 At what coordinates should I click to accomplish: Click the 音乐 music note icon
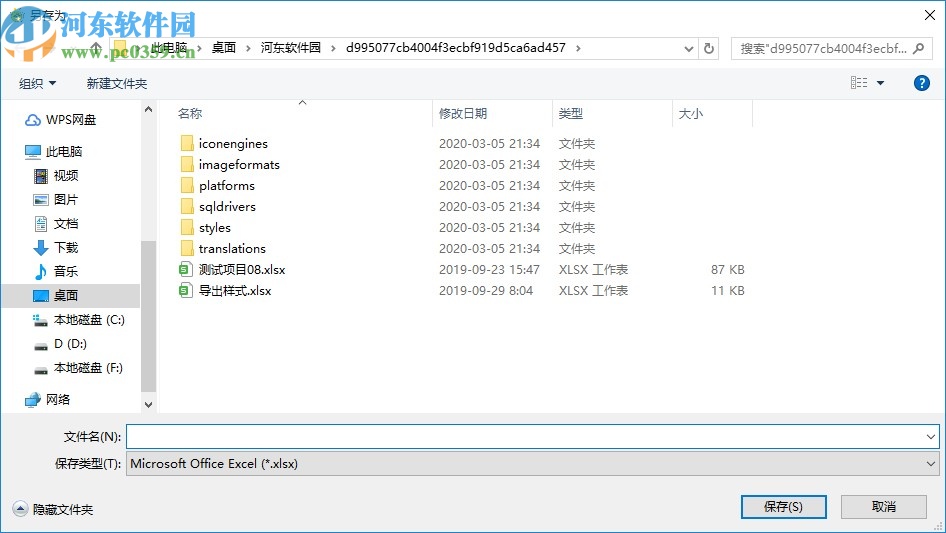pos(40,272)
